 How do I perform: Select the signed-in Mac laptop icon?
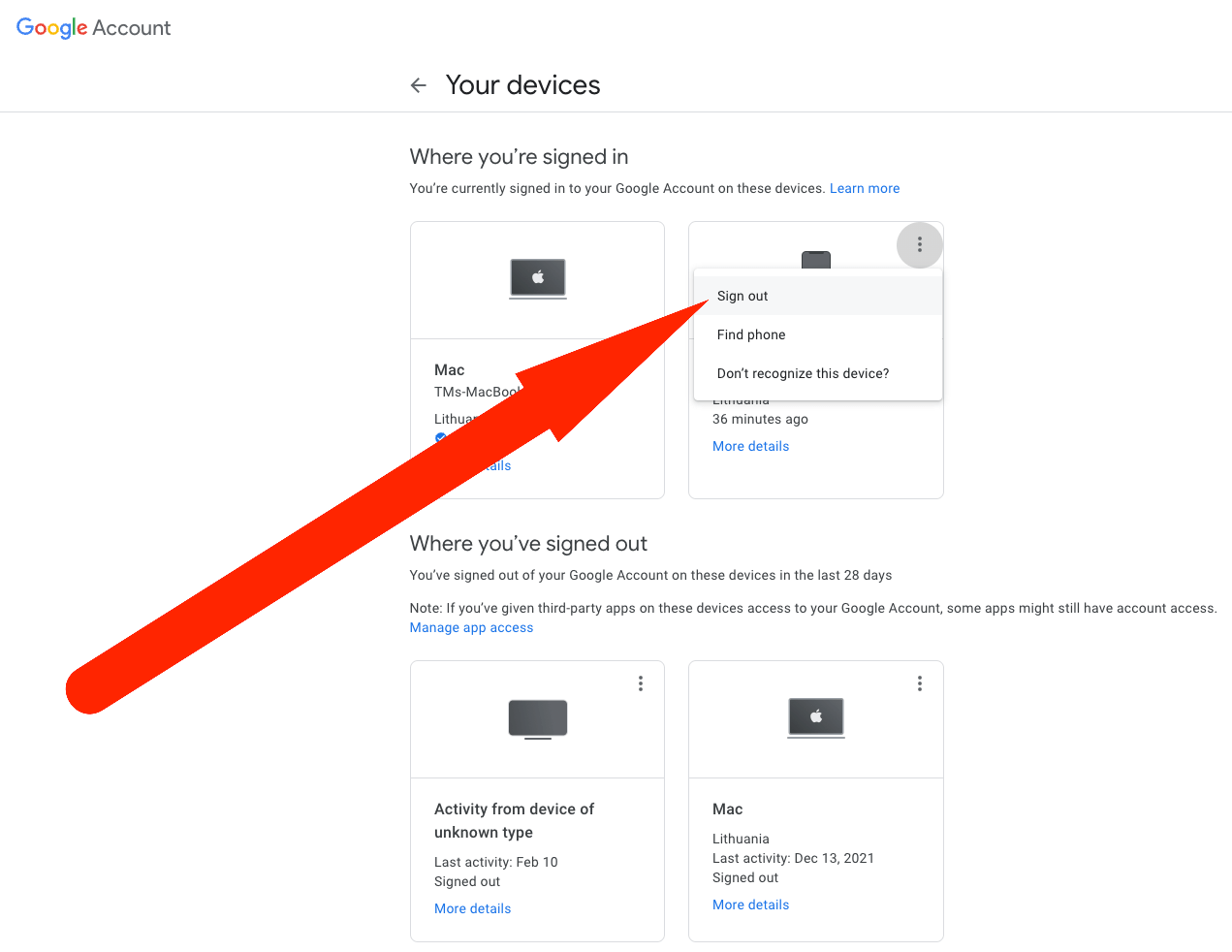pos(538,279)
